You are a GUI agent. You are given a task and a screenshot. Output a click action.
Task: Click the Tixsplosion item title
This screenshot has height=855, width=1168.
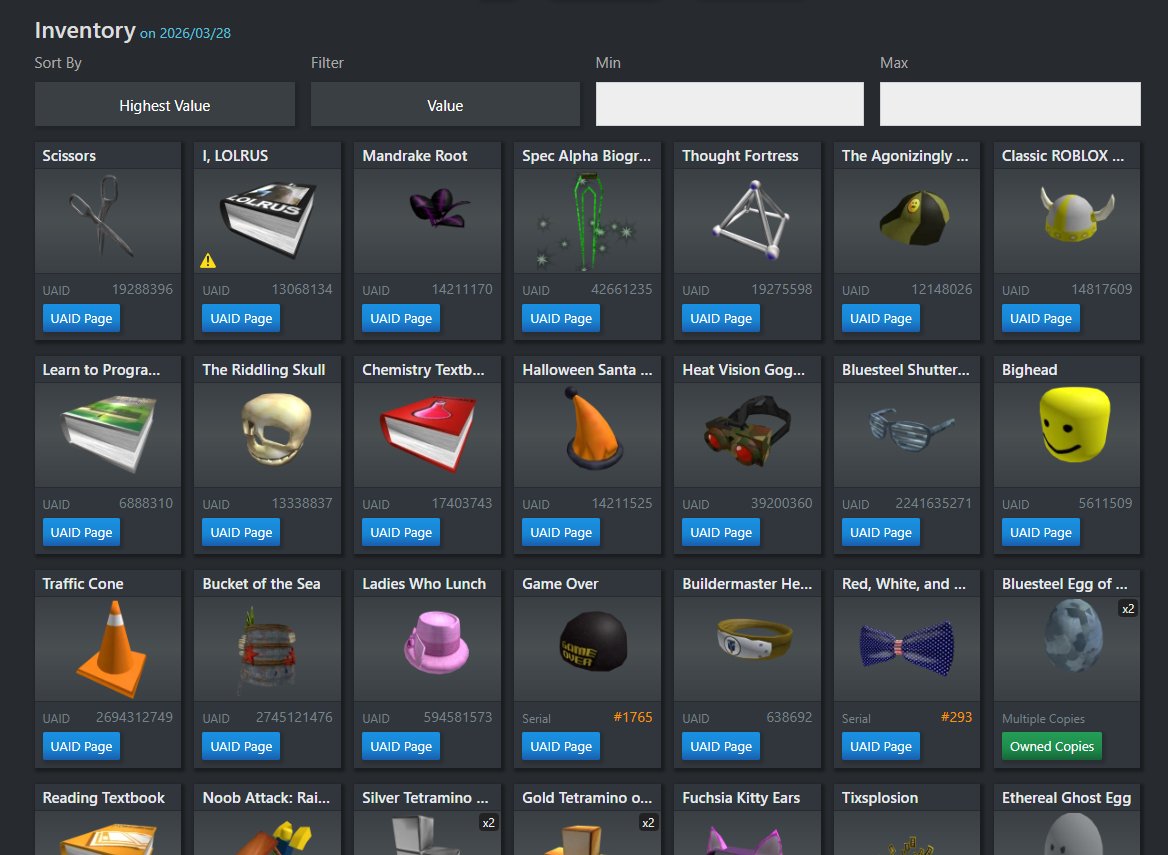coord(880,798)
